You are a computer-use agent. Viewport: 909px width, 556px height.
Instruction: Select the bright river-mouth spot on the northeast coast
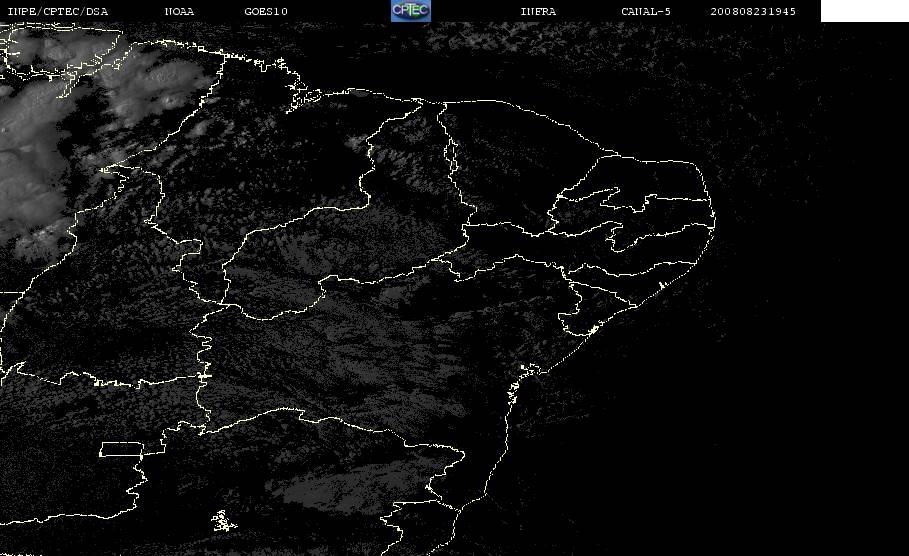tap(592, 330)
